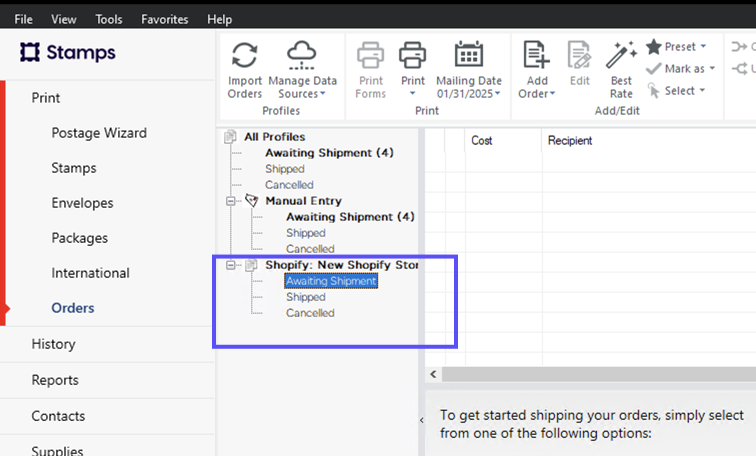The image size is (756, 456).
Task: Click the Mark as checkmark icon
Action: (654, 68)
